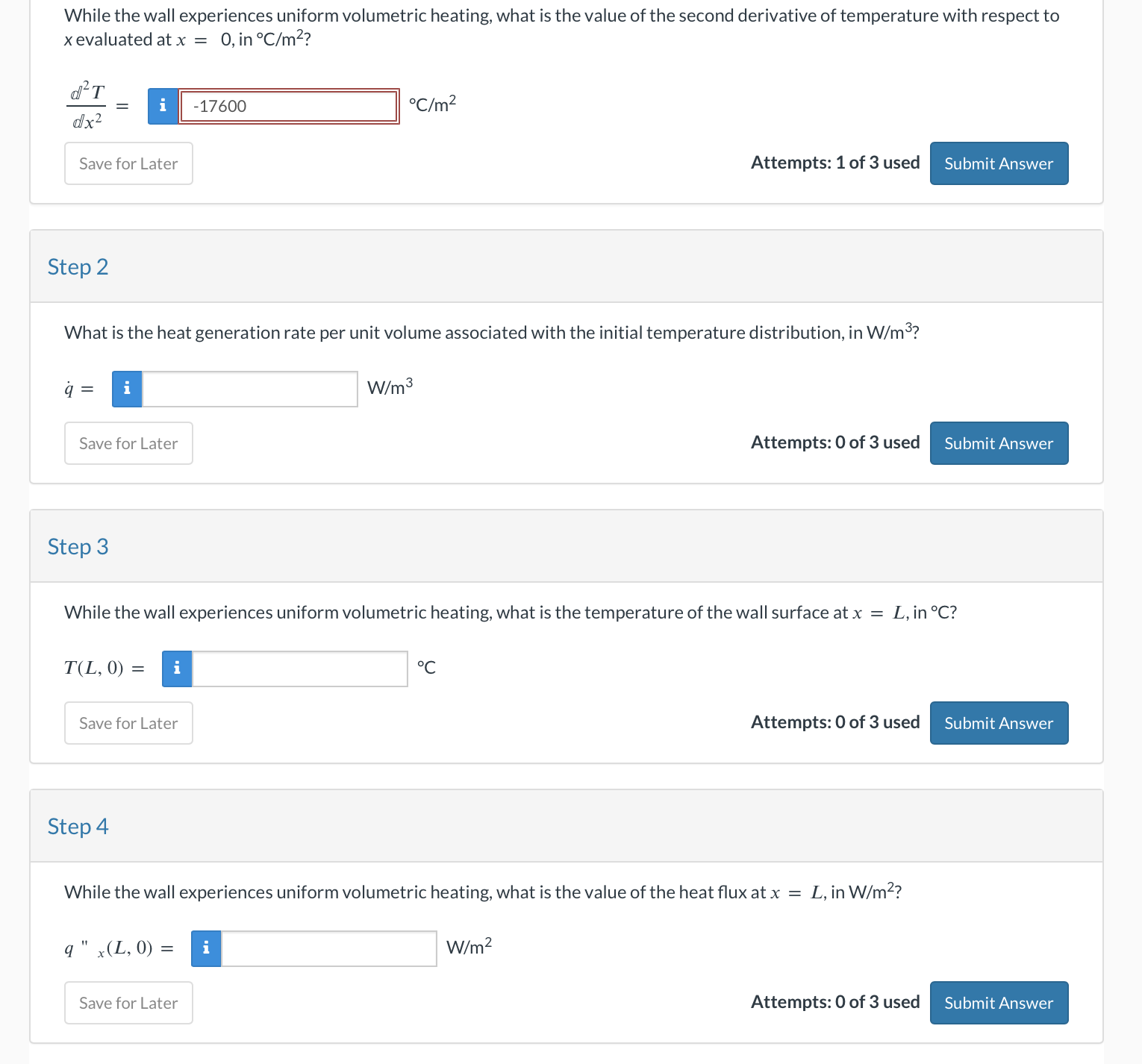
Task: Click the info icon beside the d²T/dx² field
Action: point(163,106)
